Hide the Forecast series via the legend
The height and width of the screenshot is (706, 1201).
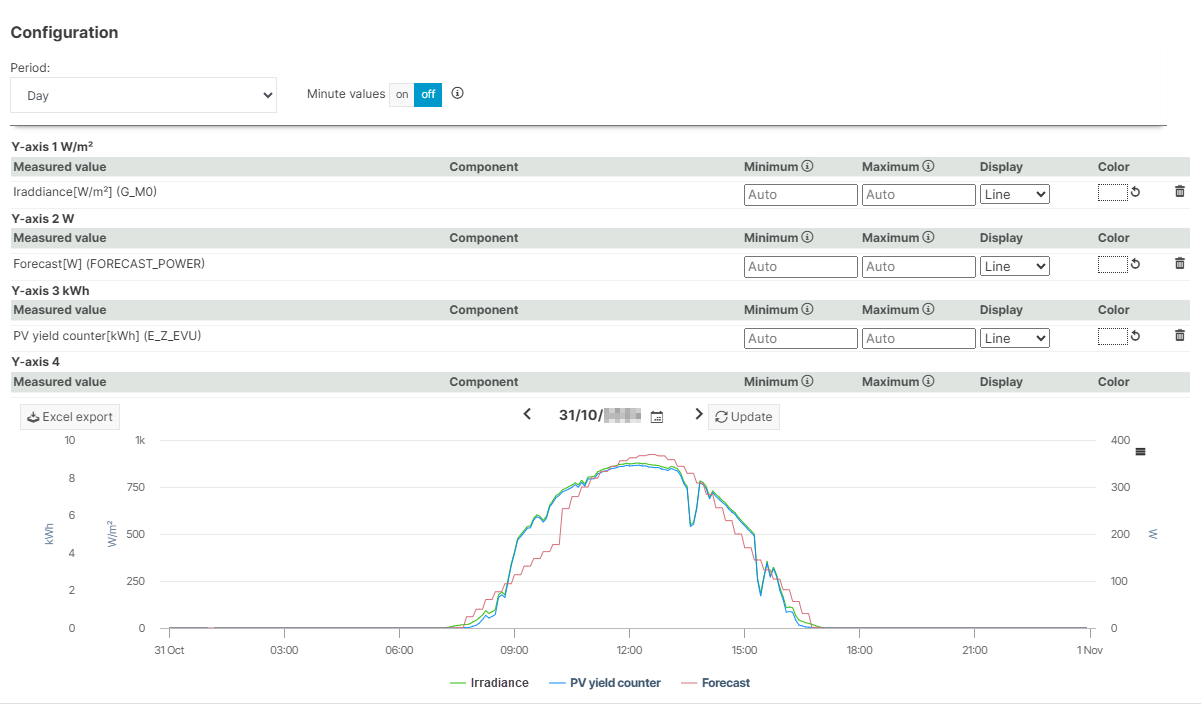tap(723, 683)
